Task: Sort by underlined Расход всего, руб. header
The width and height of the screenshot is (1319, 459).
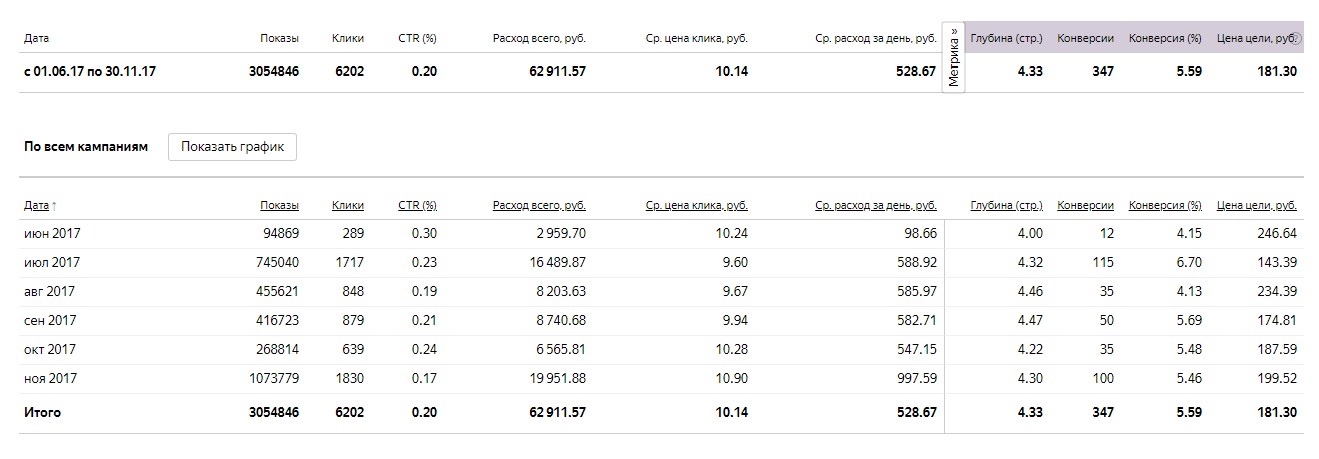Action: [539, 205]
